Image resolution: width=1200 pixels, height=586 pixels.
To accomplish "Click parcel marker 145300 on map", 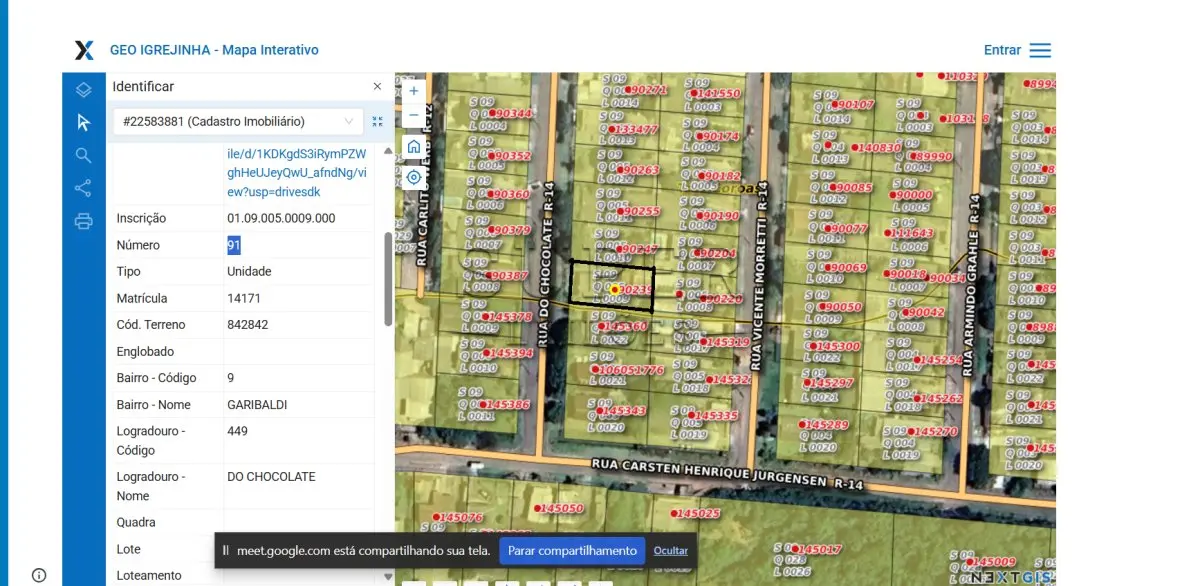I will [834, 347].
